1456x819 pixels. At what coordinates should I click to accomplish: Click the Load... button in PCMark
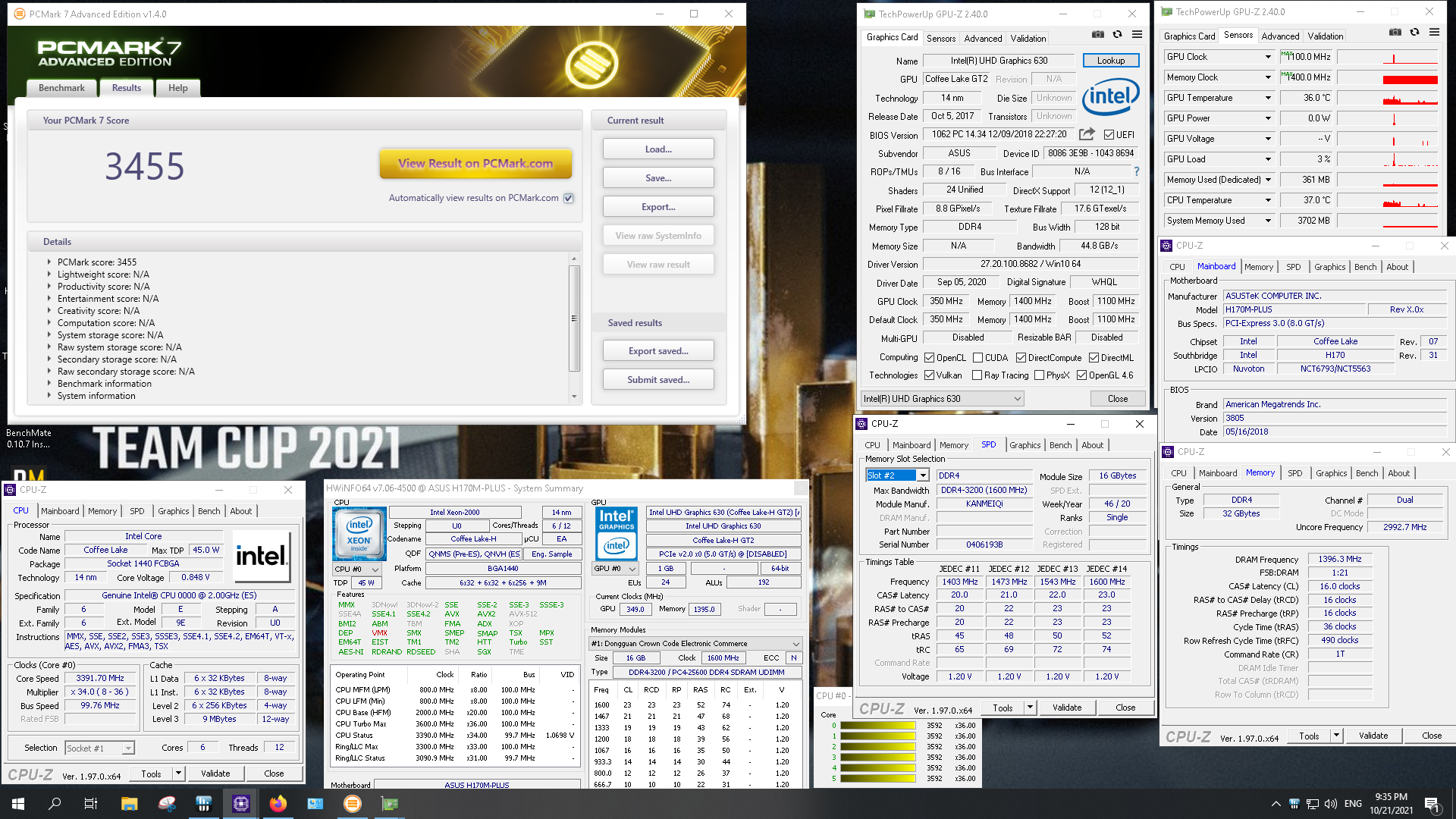(x=658, y=149)
